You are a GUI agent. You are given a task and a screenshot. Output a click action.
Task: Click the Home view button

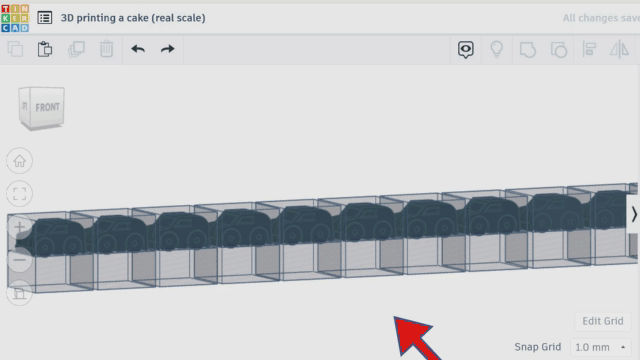pyautogui.click(x=20, y=161)
